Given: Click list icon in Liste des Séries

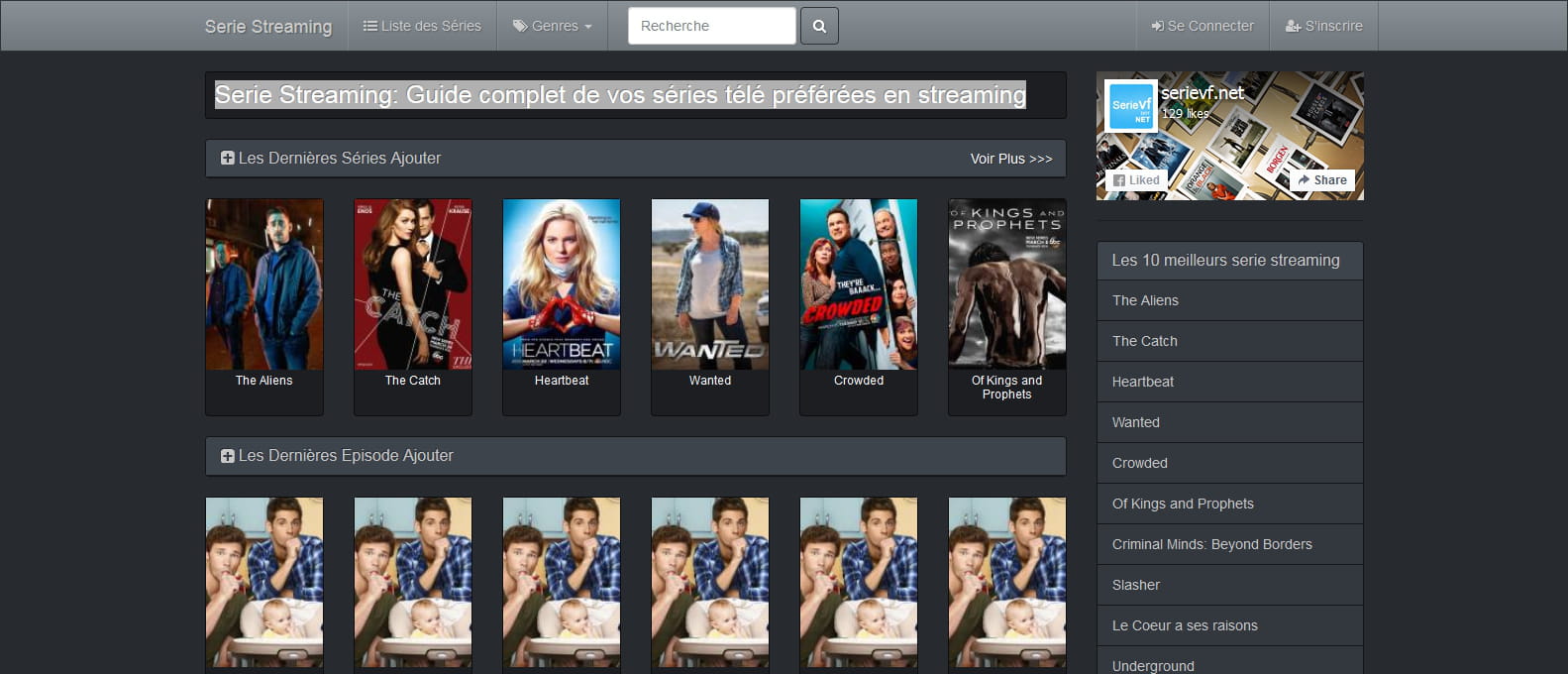Looking at the screenshot, I should [369, 26].
